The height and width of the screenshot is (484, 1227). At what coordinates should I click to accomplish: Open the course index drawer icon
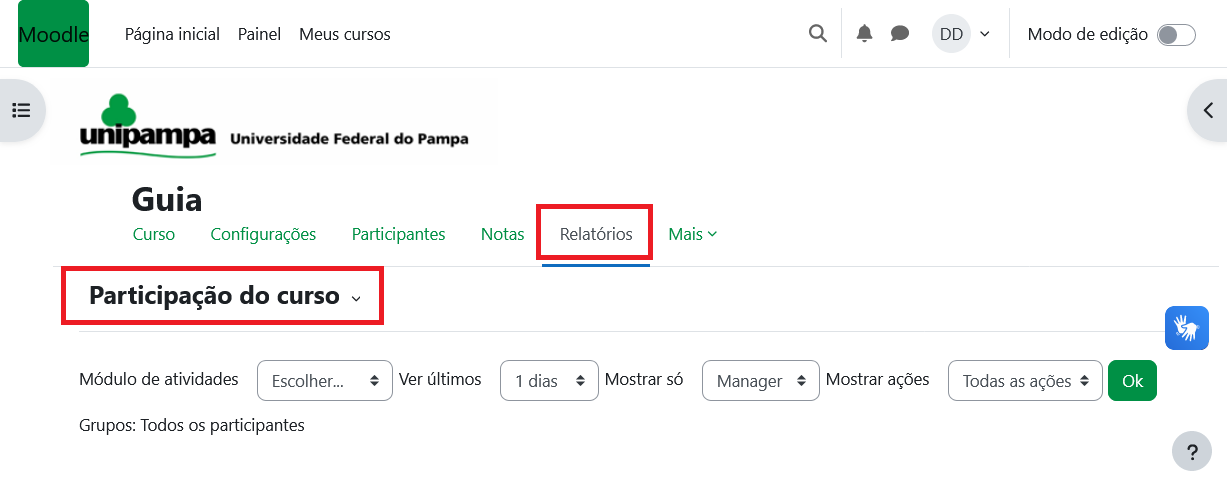tap(21, 110)
